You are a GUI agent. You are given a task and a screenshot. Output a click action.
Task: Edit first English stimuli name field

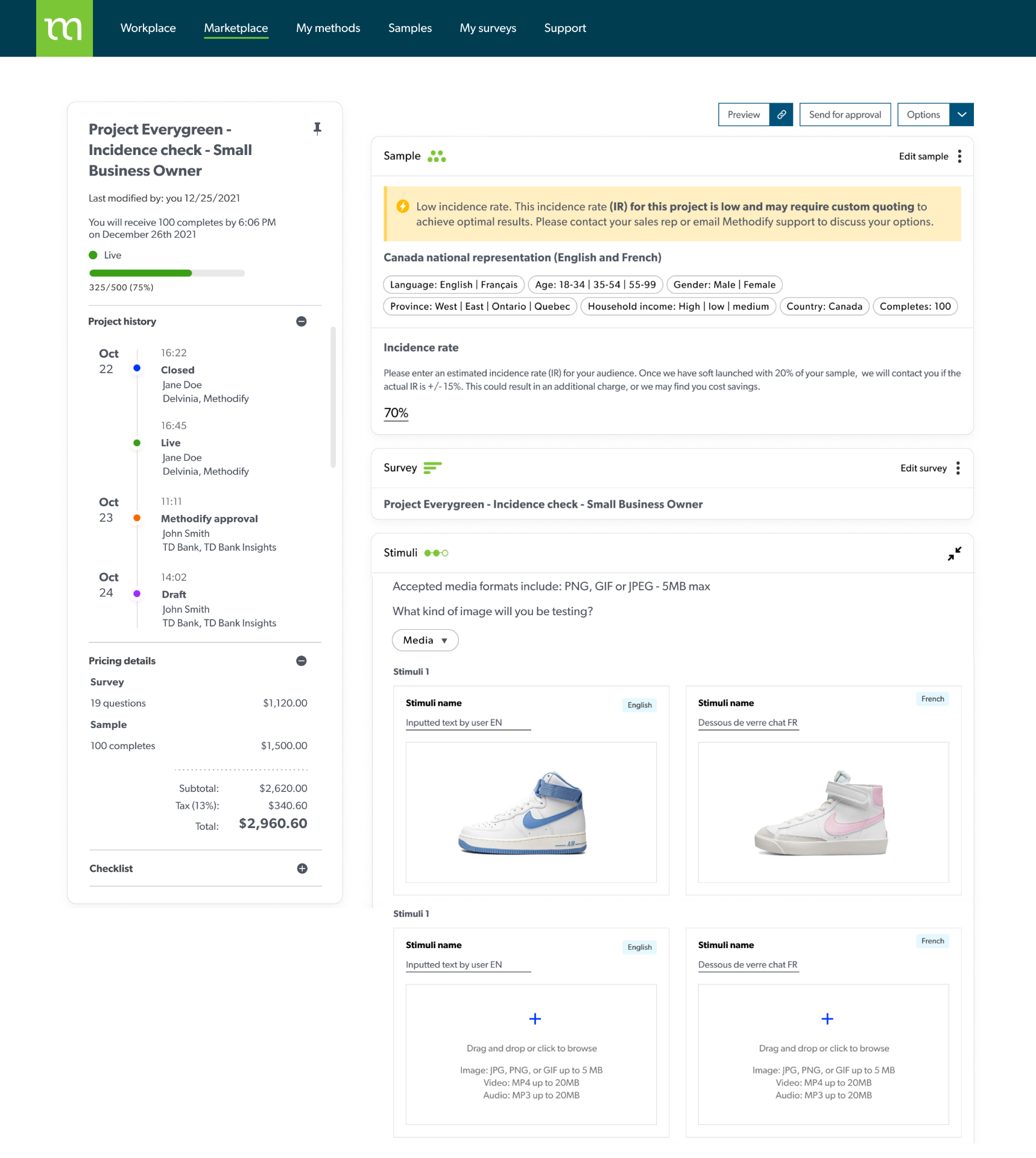pos(468,723)
